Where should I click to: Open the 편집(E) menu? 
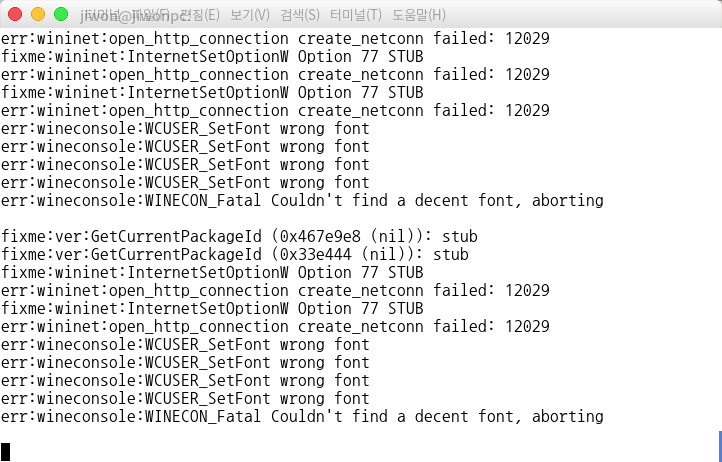click(199, 15)
